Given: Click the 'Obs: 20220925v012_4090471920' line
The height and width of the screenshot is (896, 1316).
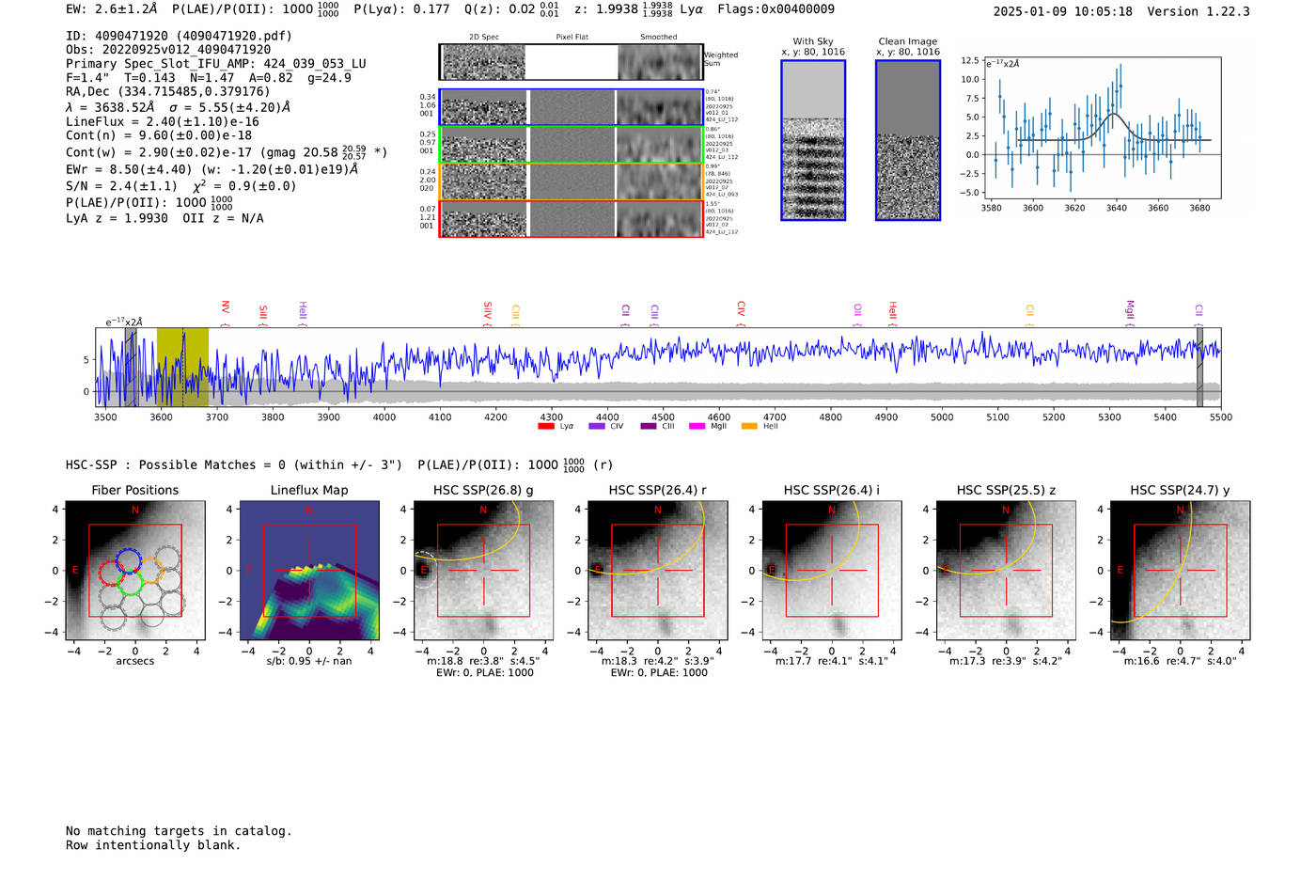Looking at the screenshot, I should click(168, 50).
